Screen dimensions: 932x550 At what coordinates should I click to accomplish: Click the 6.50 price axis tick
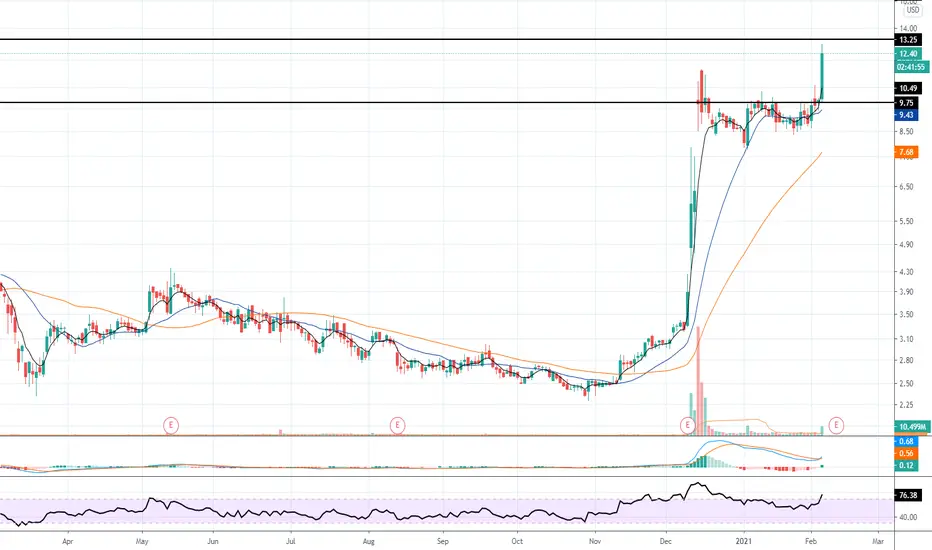[x=906, y=187]
